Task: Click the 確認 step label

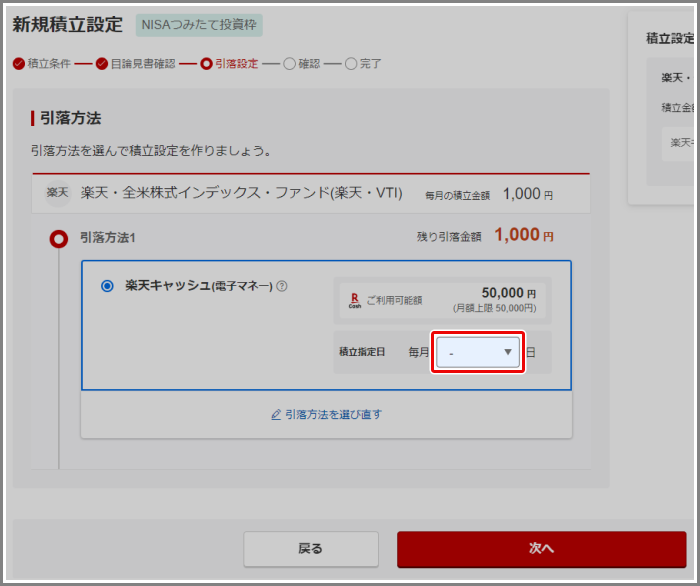Action: tap(309, 64)
